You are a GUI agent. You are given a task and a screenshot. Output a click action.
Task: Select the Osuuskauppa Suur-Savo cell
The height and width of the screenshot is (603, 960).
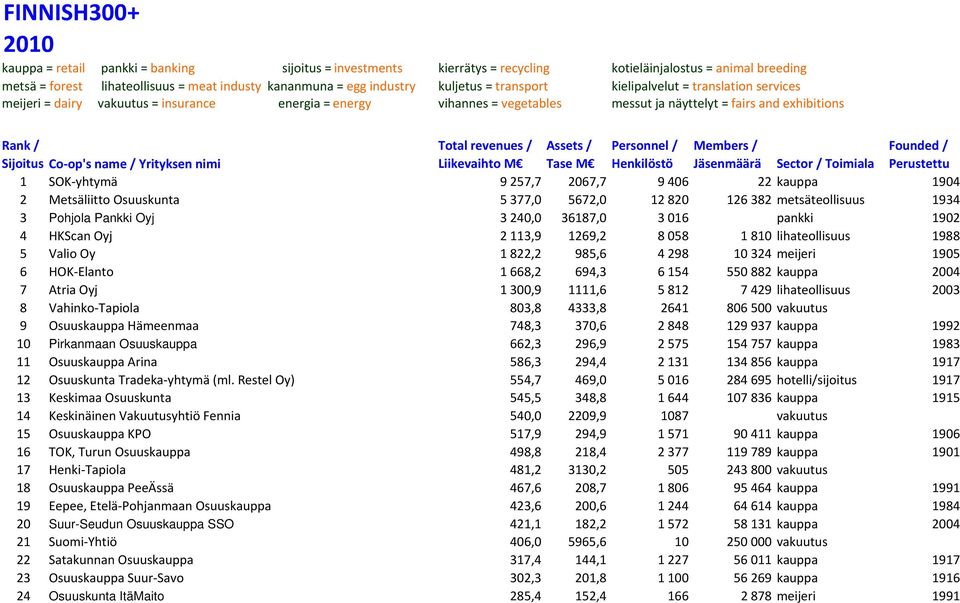116,578
